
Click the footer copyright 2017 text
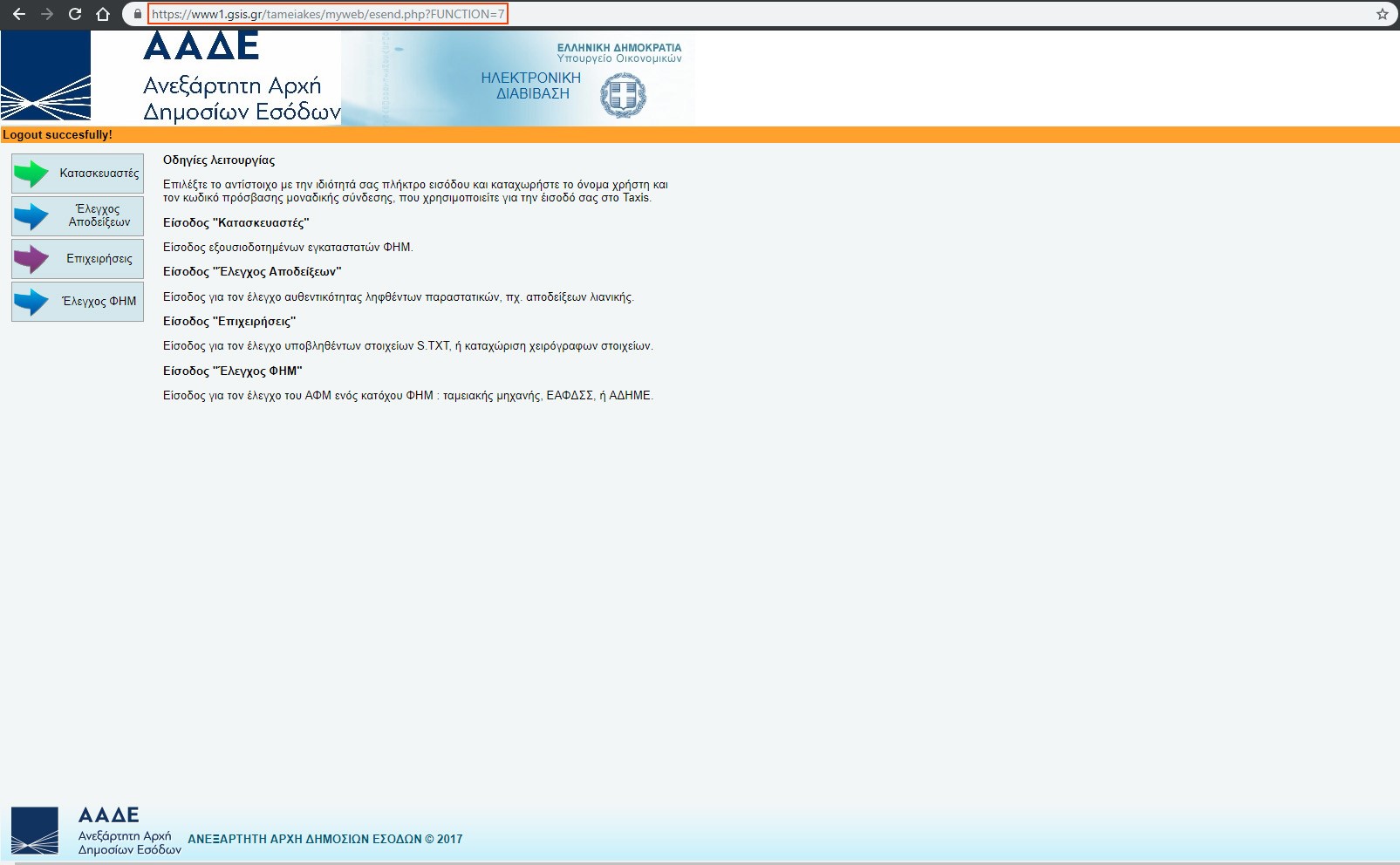324,839
